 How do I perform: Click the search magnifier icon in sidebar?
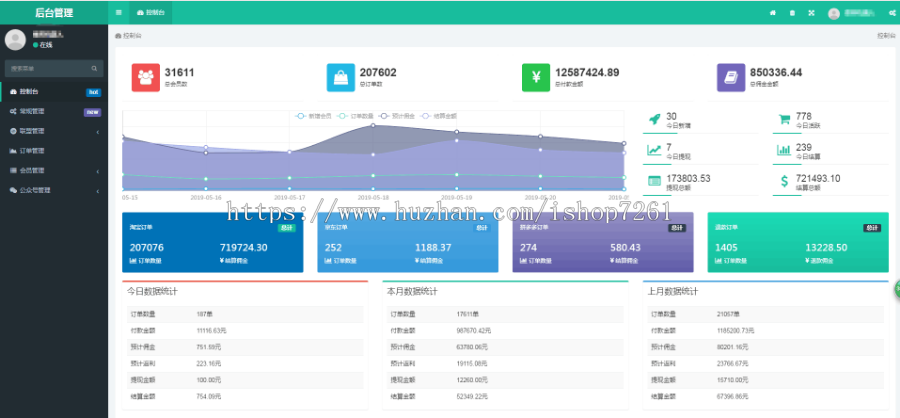pyautogui.click(x=94, y=68)
